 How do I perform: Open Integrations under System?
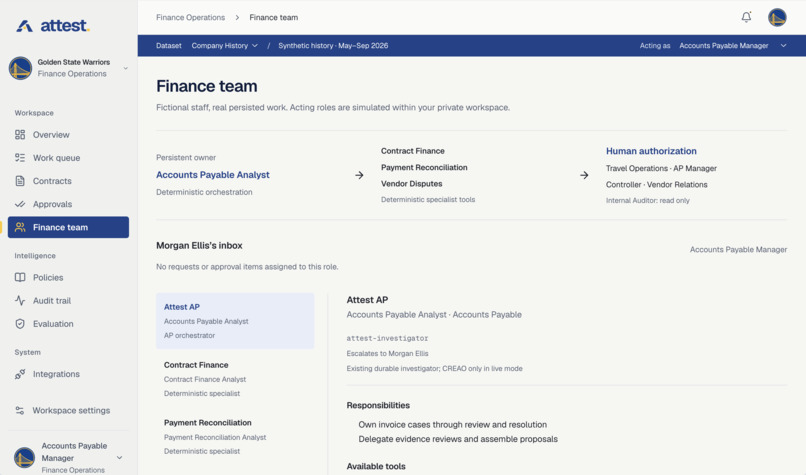click(68, 374)
